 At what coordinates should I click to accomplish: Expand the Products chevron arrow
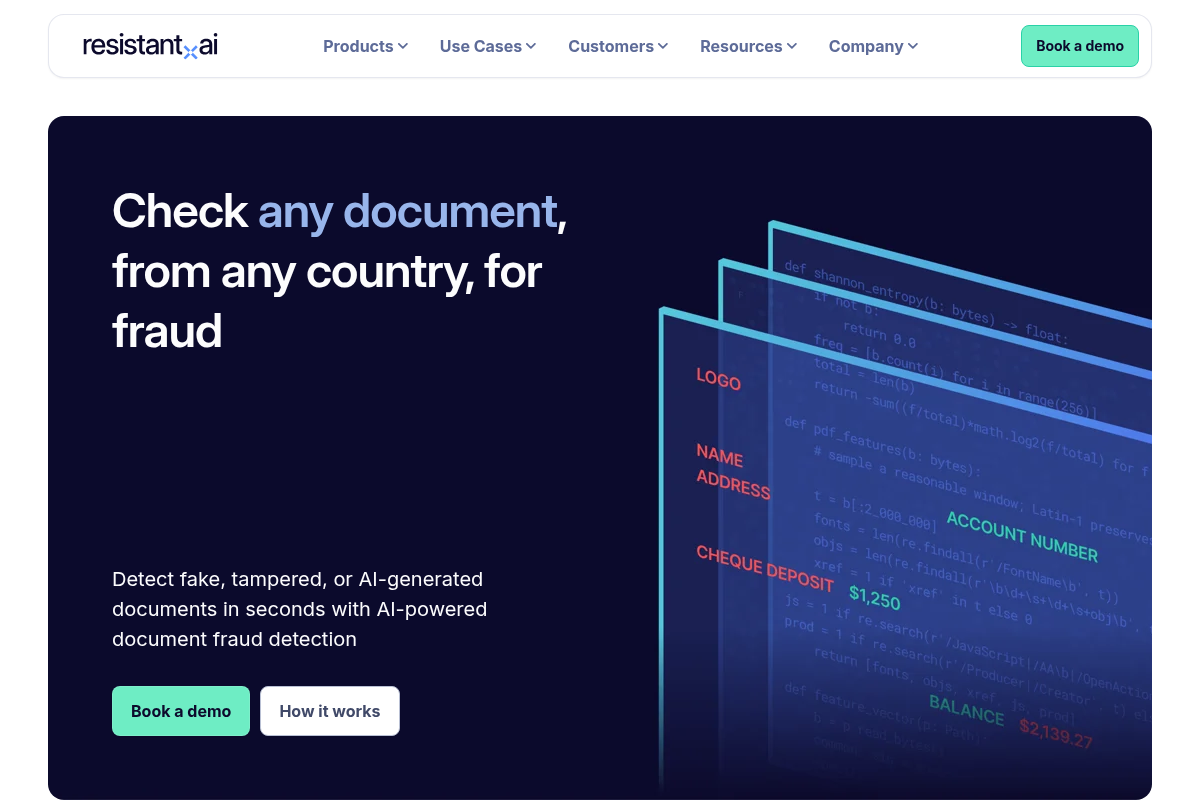403,46
